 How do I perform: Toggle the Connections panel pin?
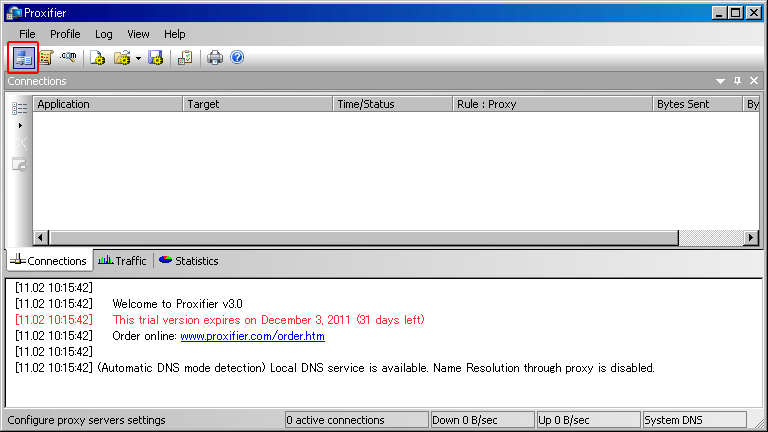pos(737,81)
